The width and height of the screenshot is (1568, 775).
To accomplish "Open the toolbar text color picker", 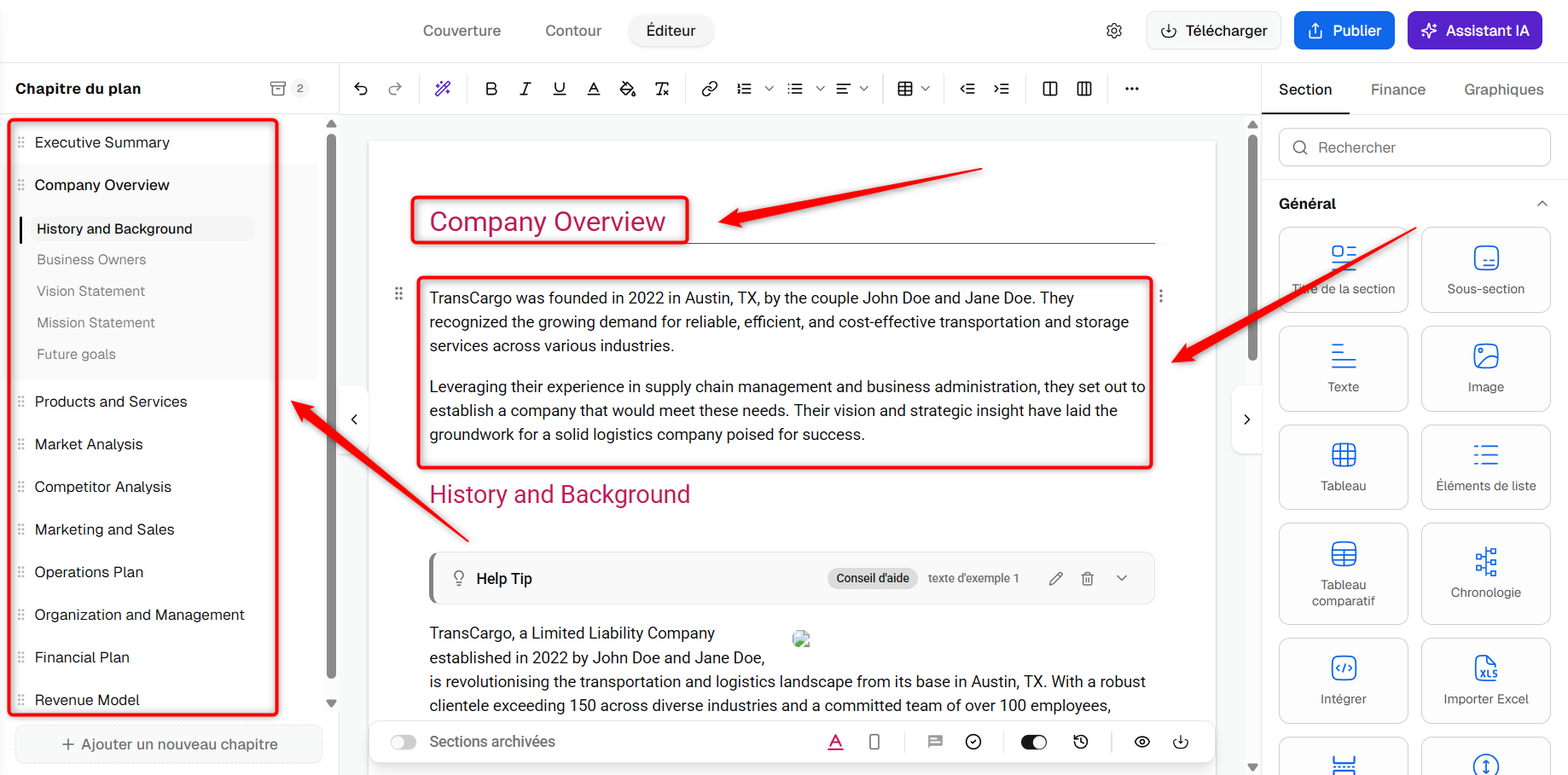I will tap(594, 89).
